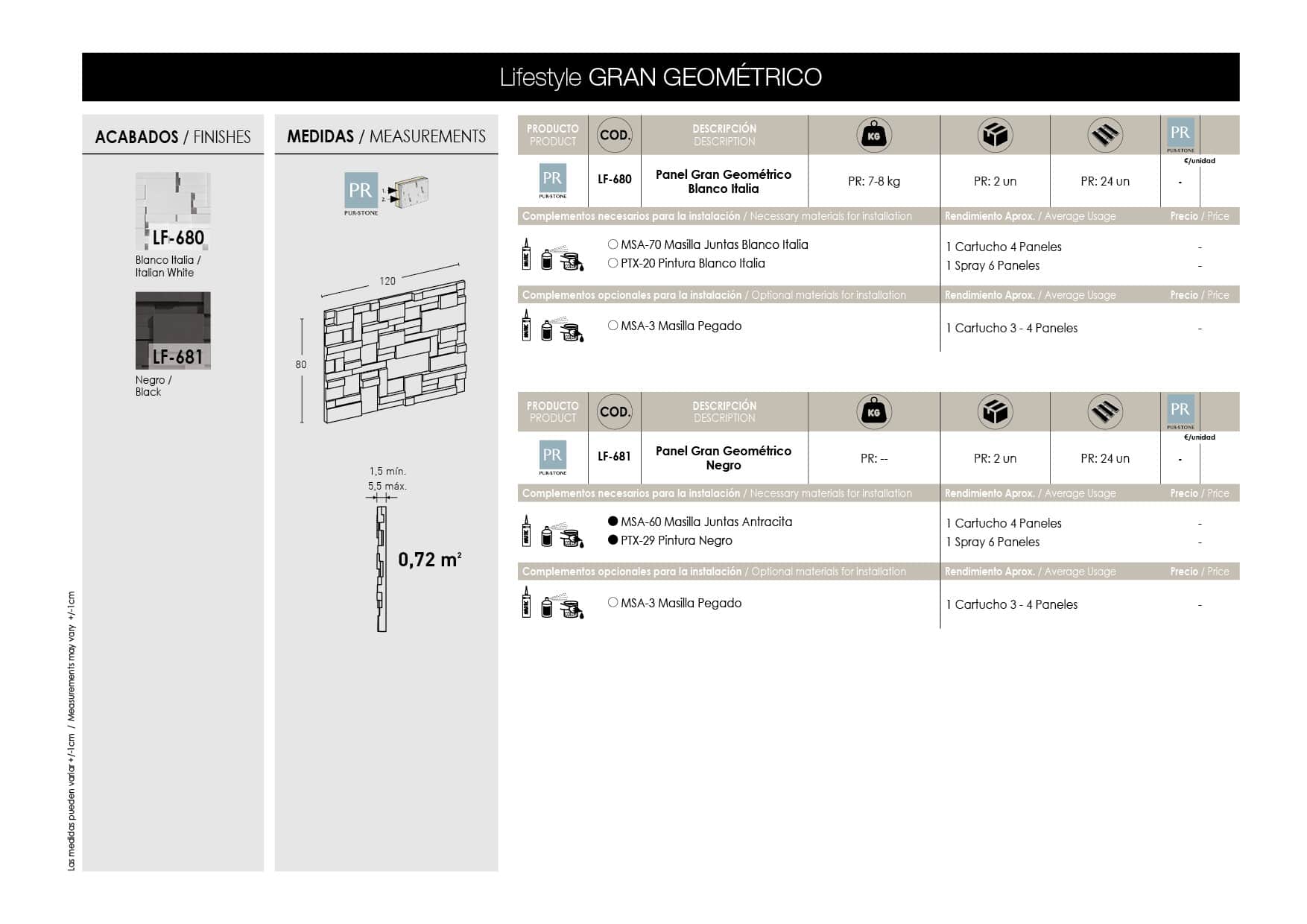Click the PR Pur-Stone logo beside code LF-681
Image resolution: width=1307 pixels, height=924 pixels.
[x=553, y=458]
